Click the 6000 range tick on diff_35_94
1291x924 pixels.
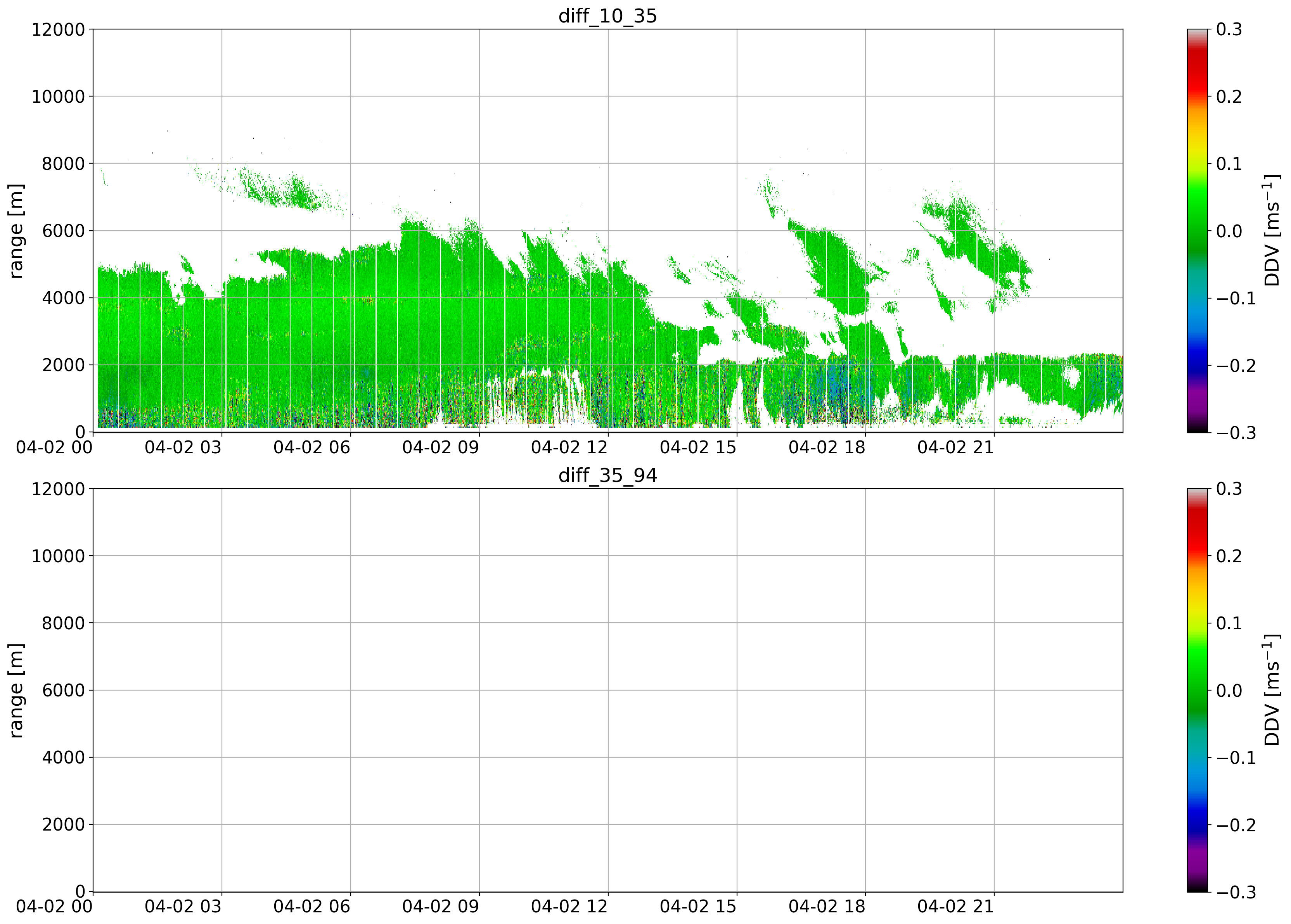click(x=63, y=691)
